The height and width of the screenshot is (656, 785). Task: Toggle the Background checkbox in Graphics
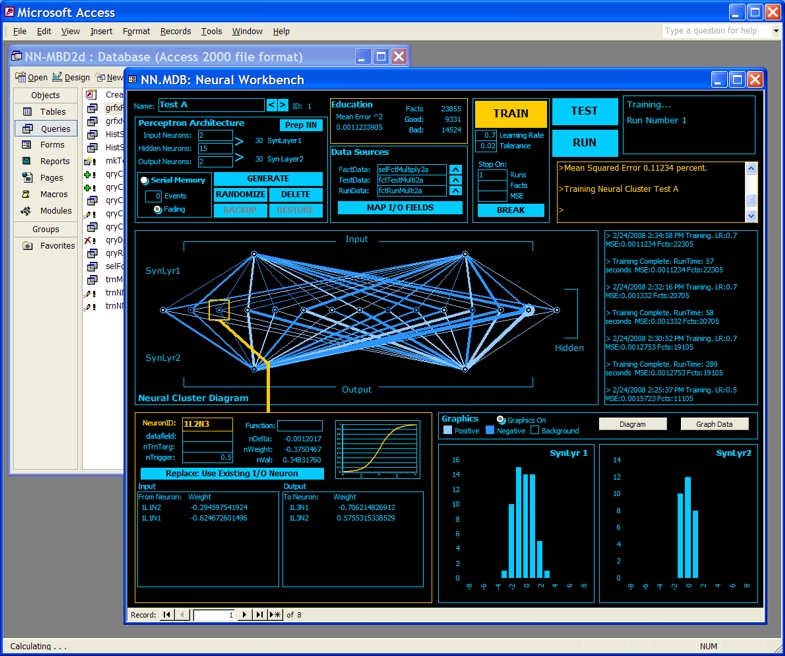pyautogui.click(x=535, y=430)
